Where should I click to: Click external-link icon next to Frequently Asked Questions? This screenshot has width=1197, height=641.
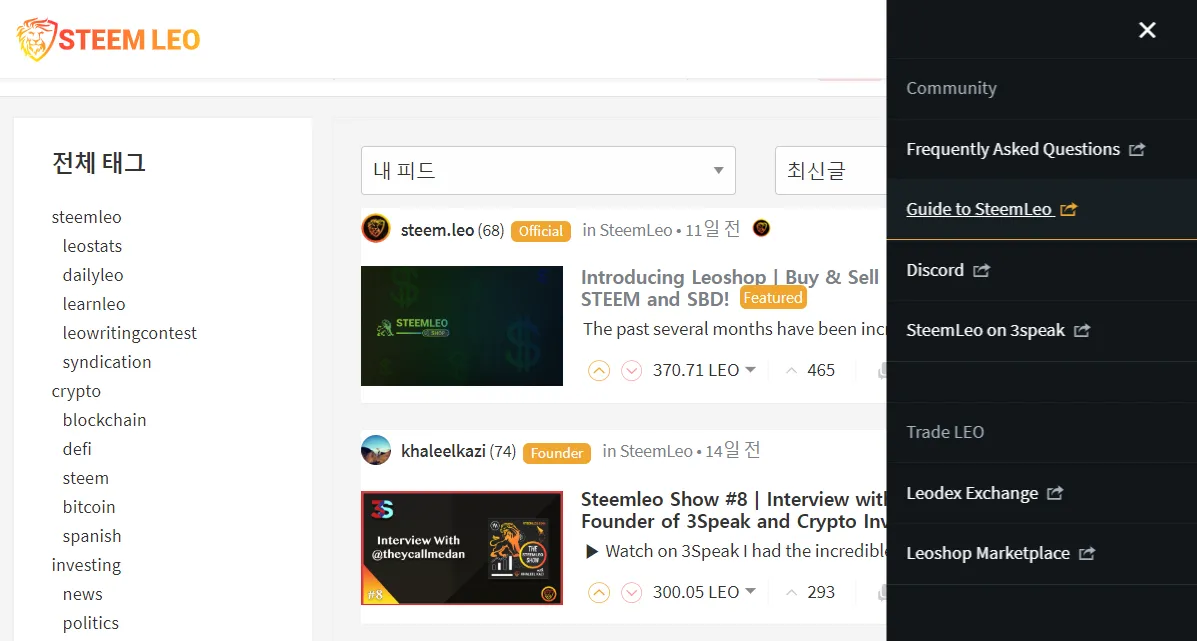click(x=1137, y=150)
